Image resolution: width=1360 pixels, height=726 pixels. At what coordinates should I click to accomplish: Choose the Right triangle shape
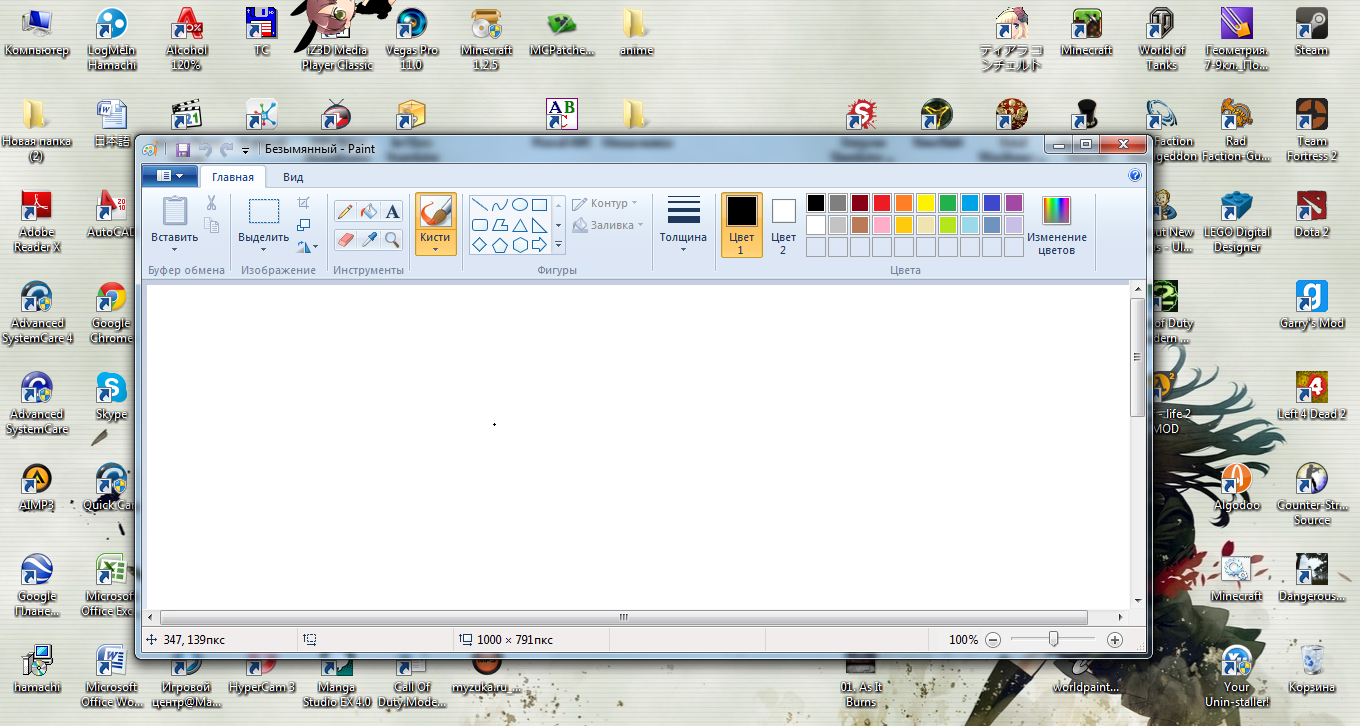539,225
